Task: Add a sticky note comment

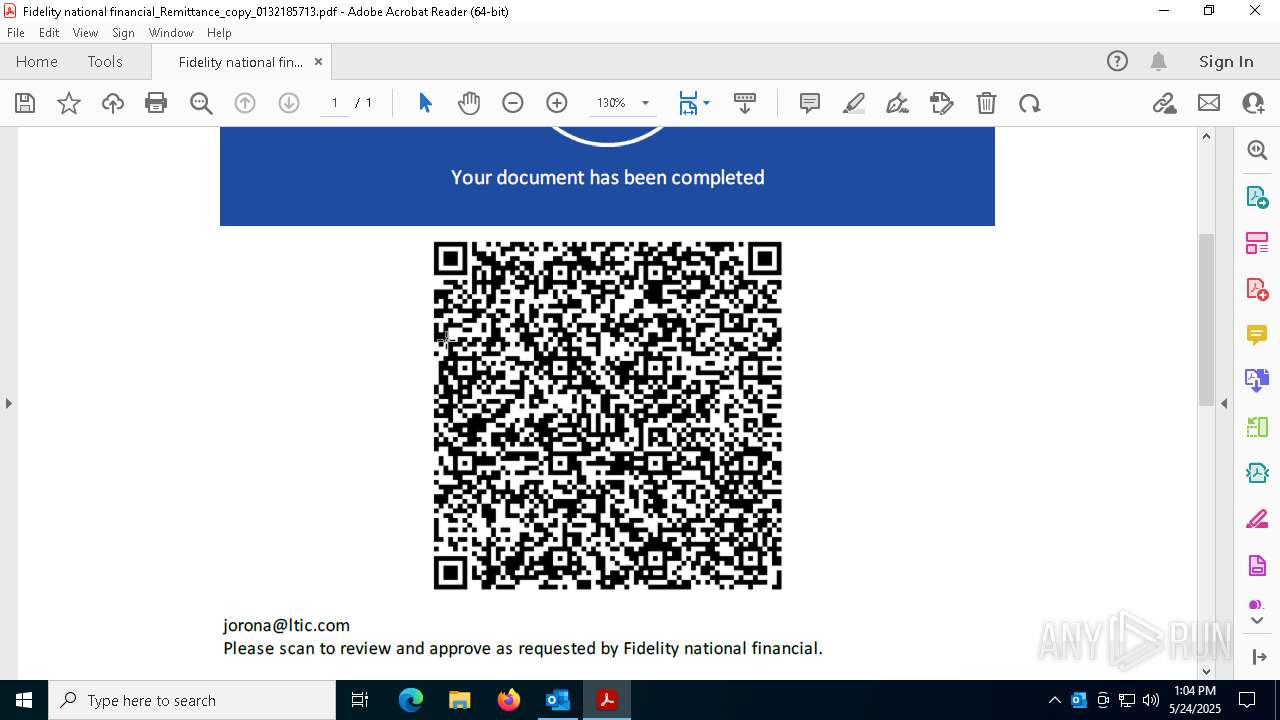Action: (810, 103)
